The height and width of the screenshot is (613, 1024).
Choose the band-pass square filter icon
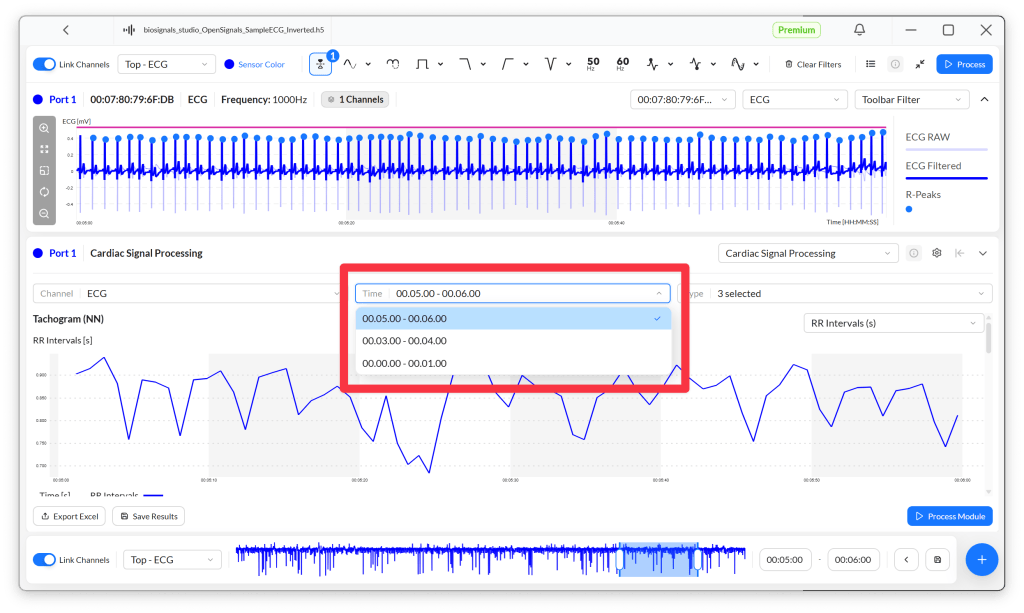point(423,64)
